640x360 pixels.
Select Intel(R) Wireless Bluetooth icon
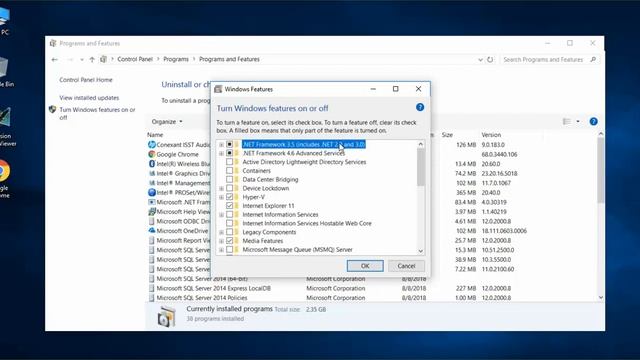point(152,164)
